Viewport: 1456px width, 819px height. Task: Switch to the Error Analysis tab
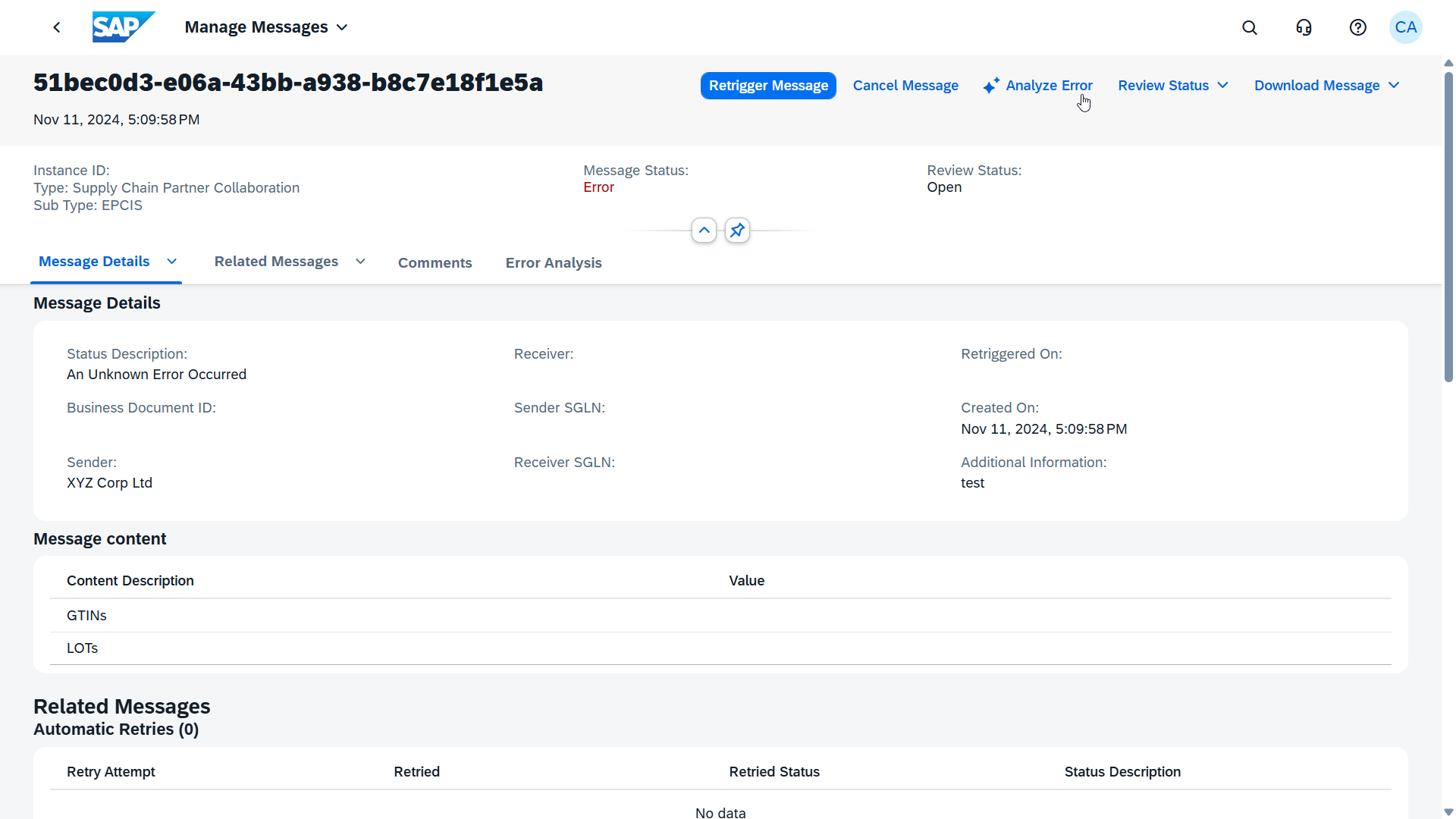click(x=554, y=263)
